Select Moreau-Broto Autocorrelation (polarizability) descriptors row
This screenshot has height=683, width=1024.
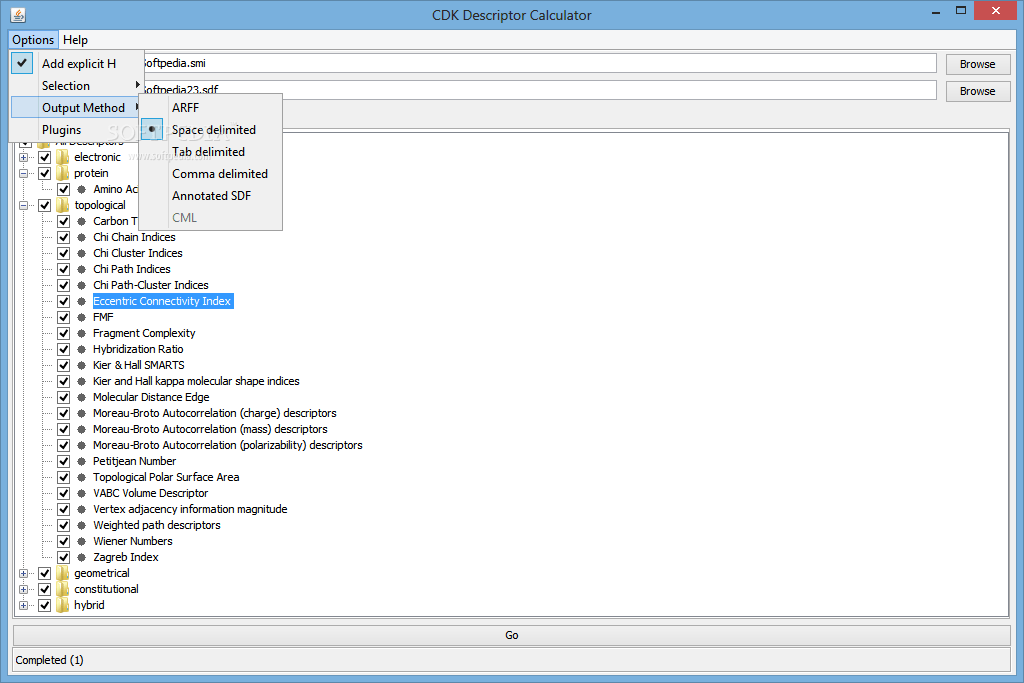point(227,445)
